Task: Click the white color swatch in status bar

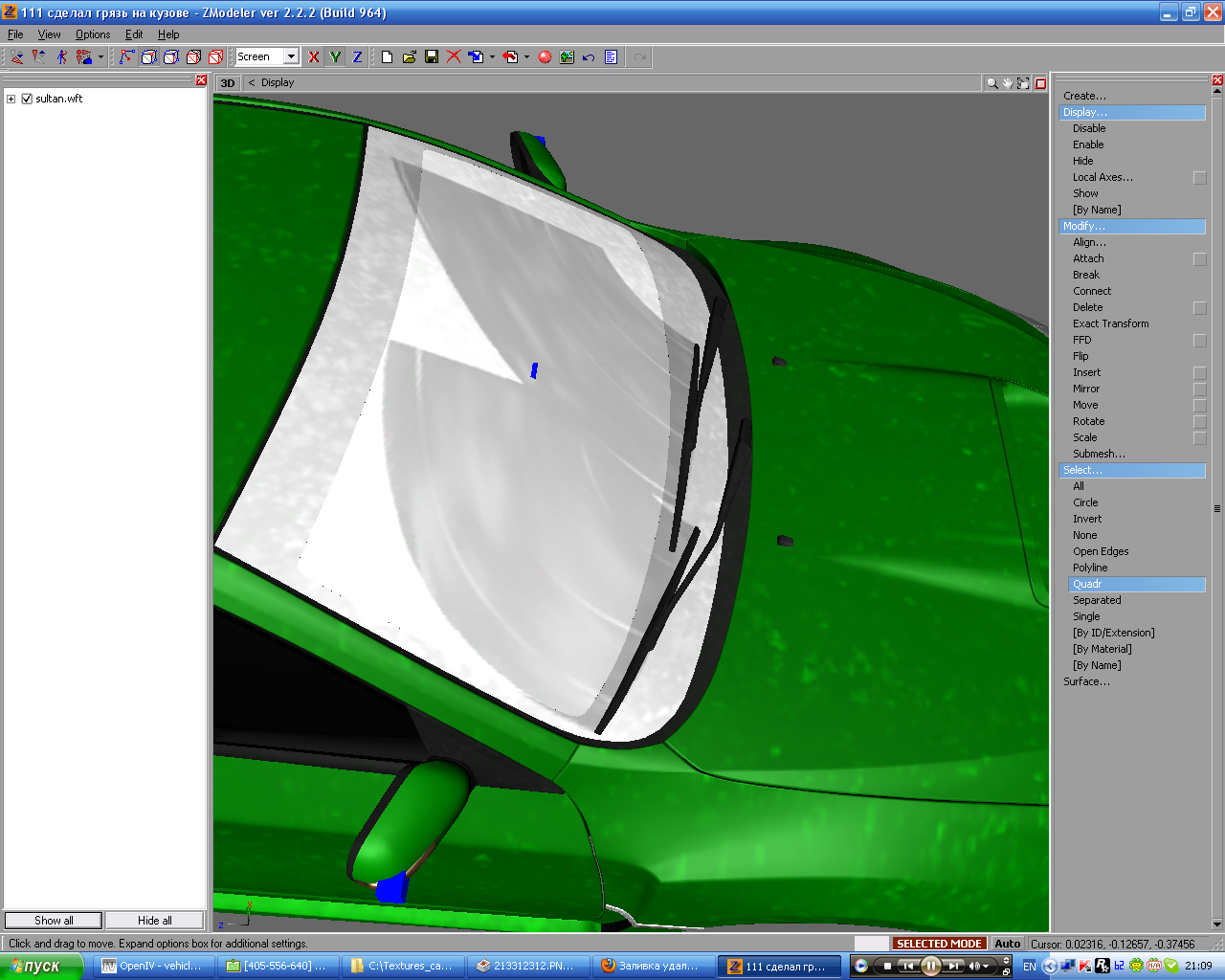Action: (x=871, y=944)
